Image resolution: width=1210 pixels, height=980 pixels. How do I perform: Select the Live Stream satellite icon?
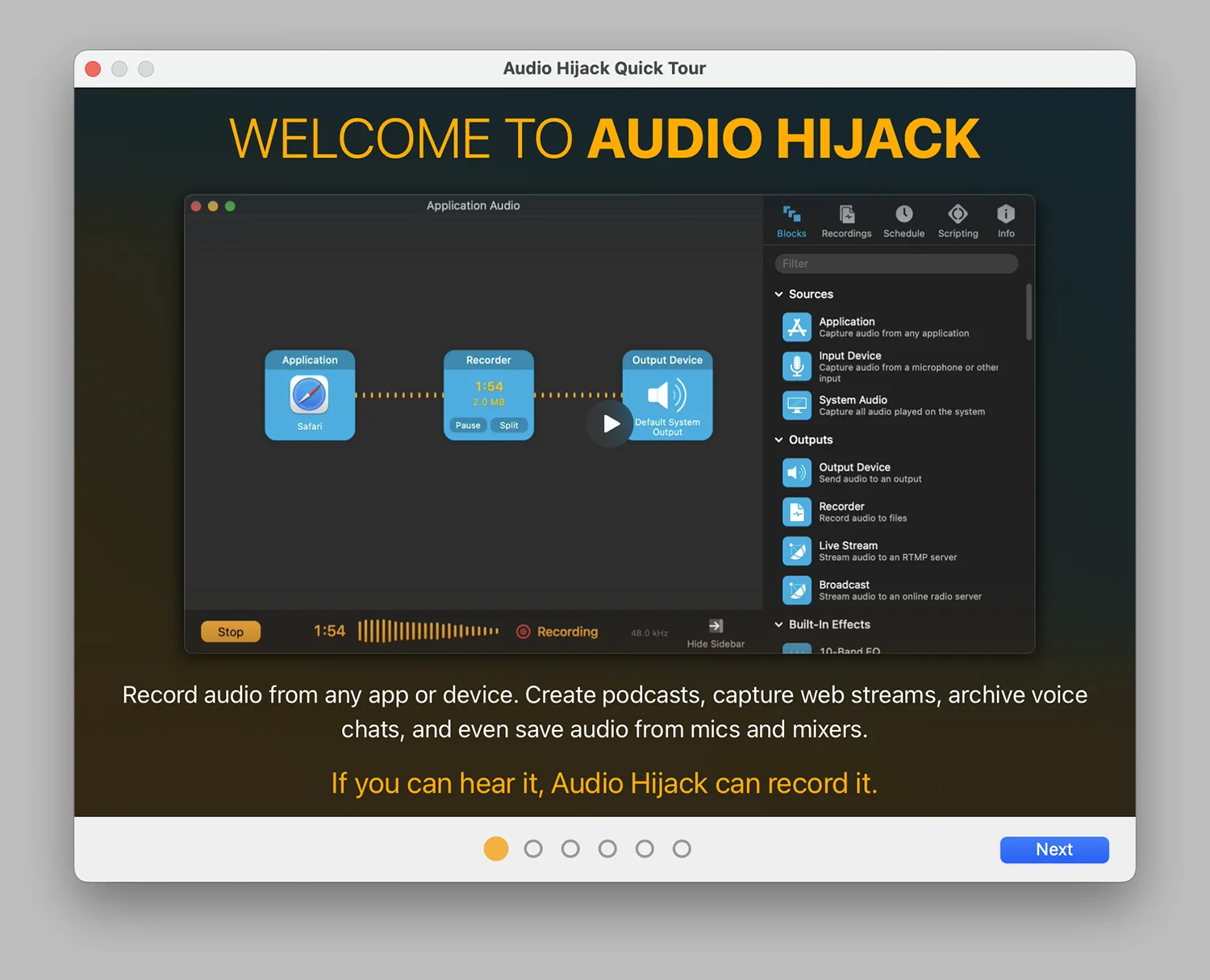pos(797,551)
